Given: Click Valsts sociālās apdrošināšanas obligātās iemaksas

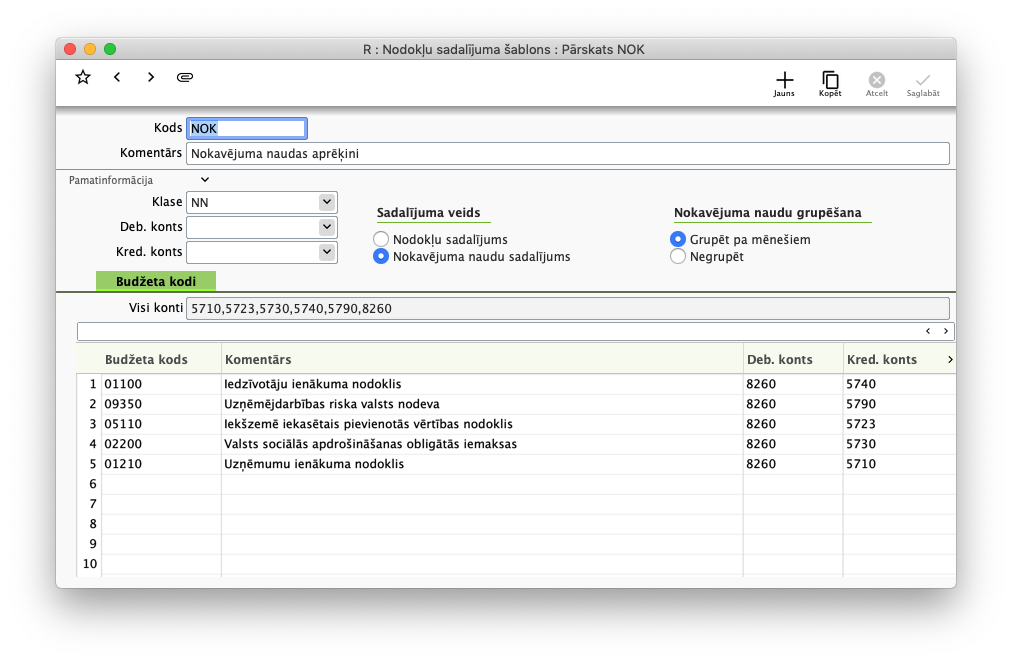Looking at the screenshot, I should pyautogui.click(x=482, y=444).
